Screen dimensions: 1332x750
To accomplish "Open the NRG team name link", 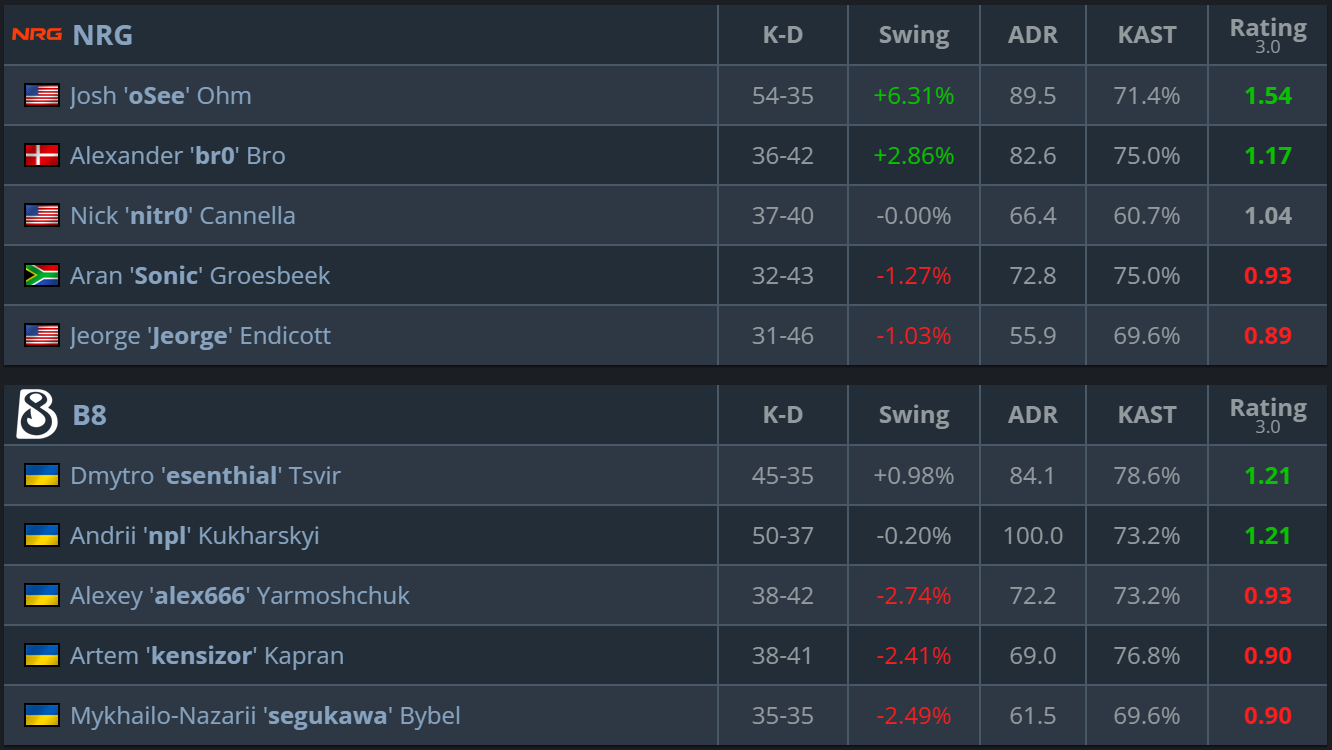I will (103, 35).
